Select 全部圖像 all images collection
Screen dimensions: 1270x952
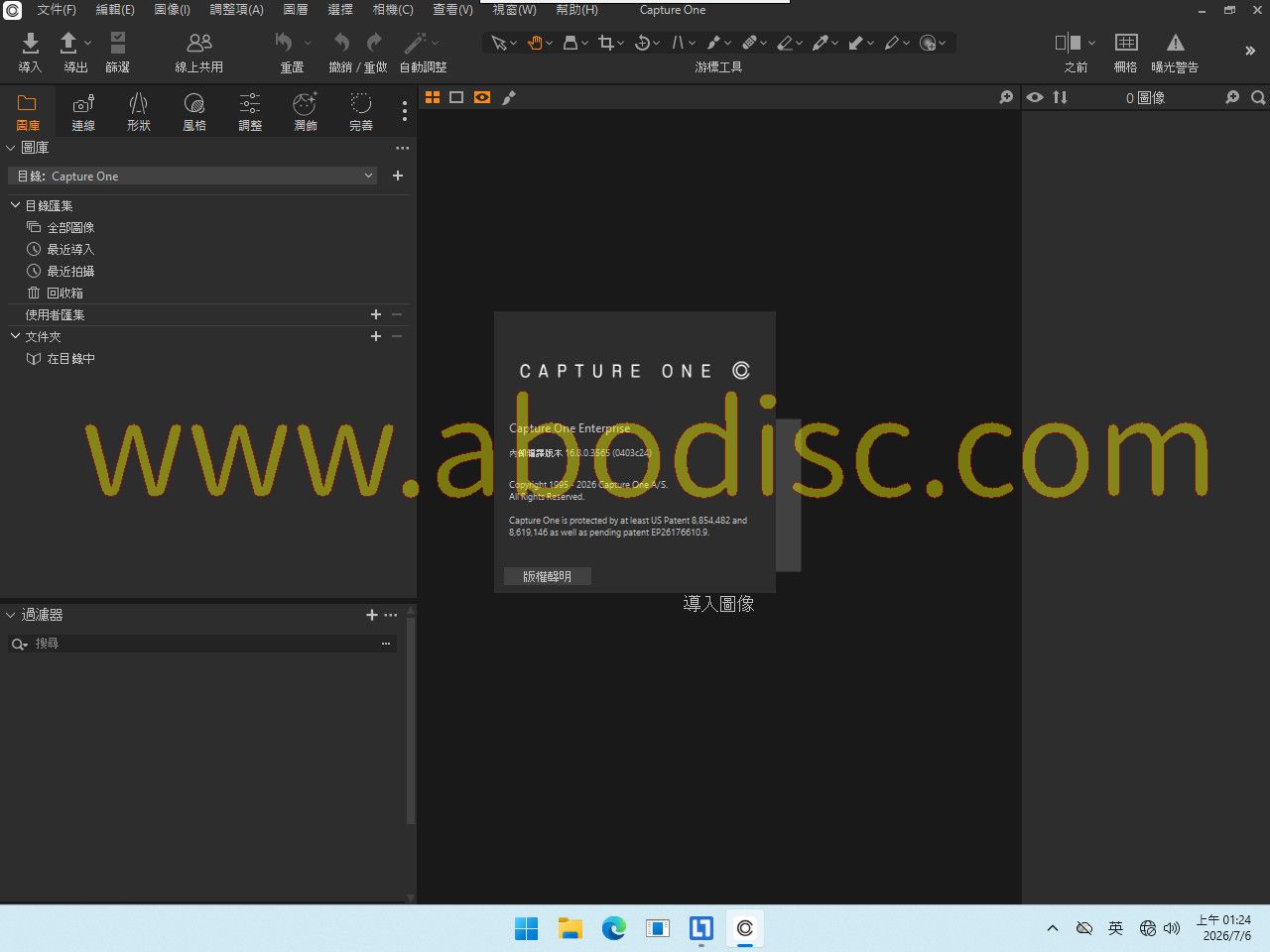(70, 227)
